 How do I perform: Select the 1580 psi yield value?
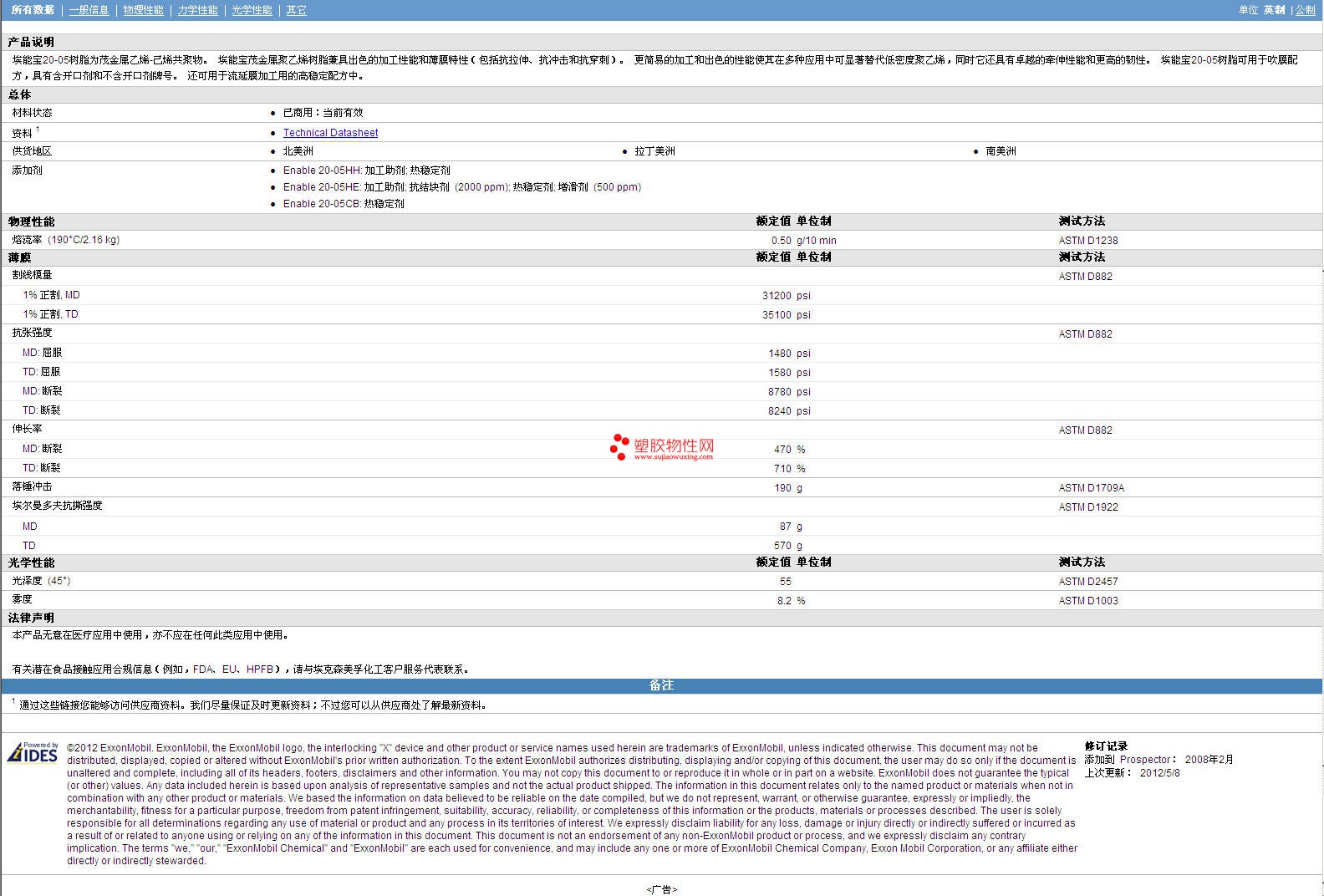coord(789,373)
